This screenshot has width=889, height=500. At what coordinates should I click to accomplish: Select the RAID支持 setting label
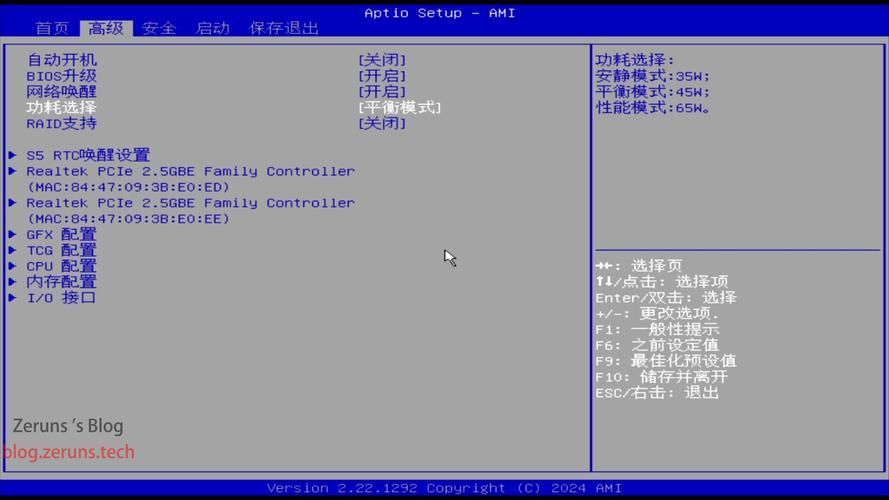click(x=62, y=123)
